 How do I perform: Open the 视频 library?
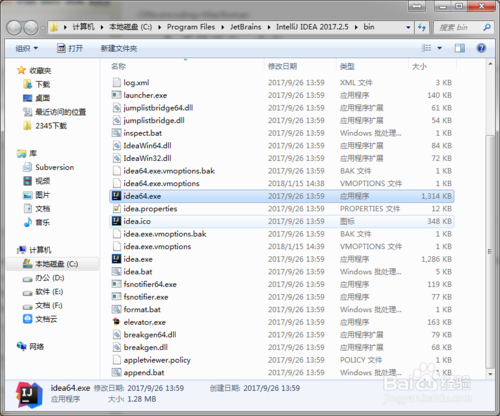point(36,181)
